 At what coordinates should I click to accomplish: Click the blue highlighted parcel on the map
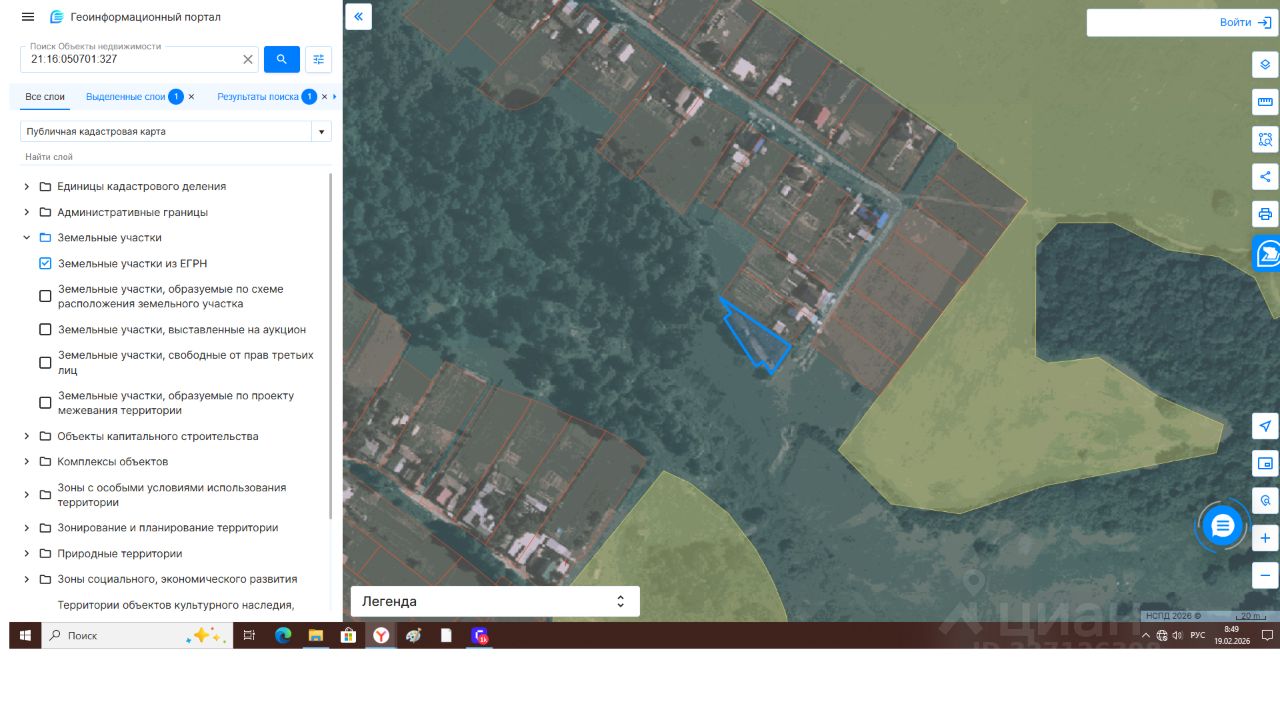point(756,338)
